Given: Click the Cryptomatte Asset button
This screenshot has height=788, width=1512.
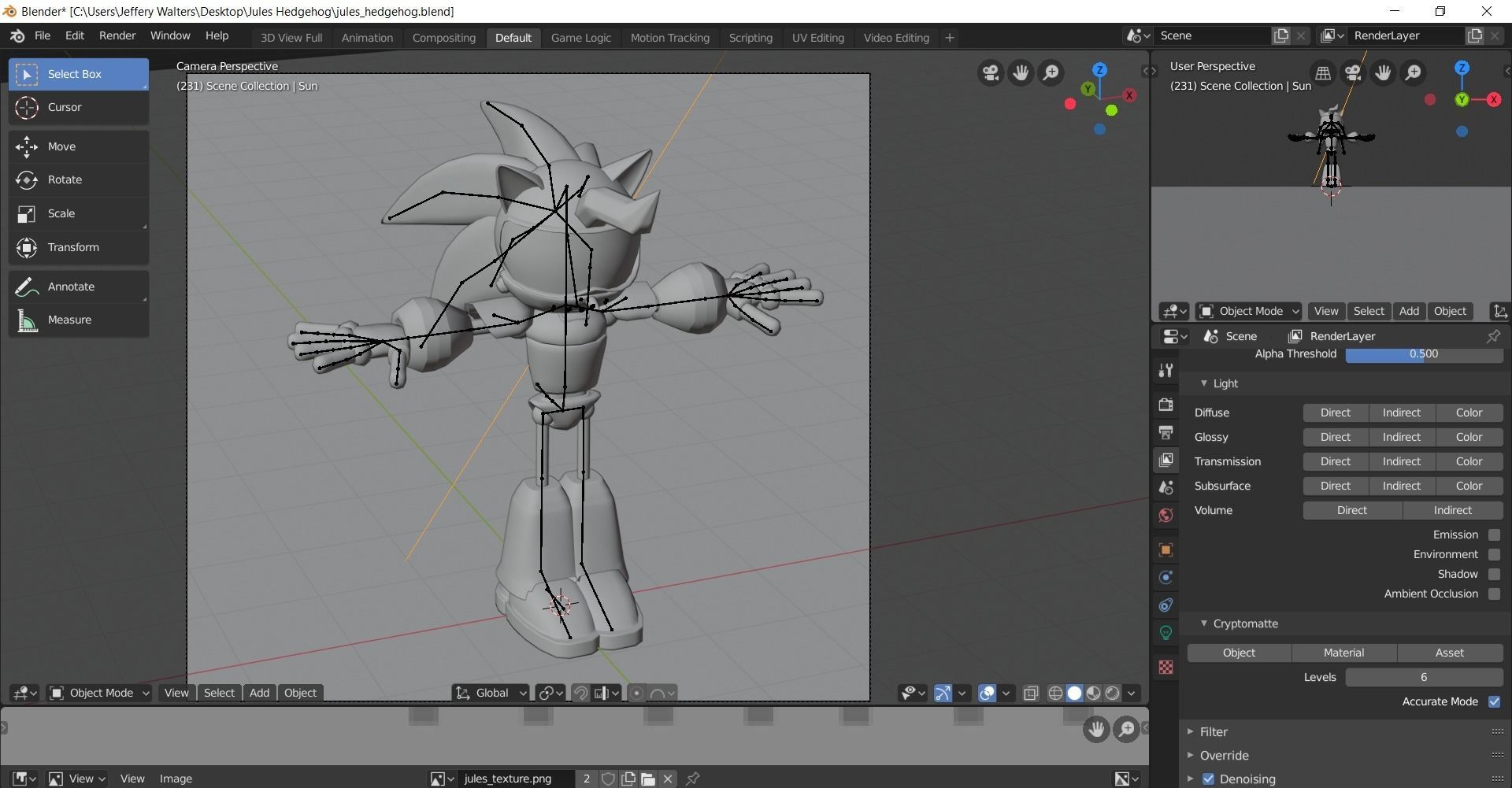Looking at the screenshot, I should (x=1449, y=653).
